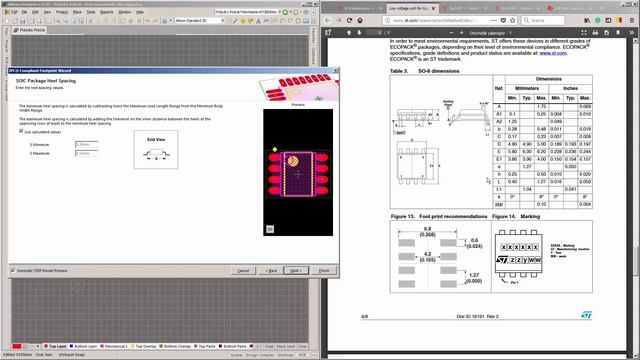Viewport: 640px width, 360px height.
Task: Click the preview 2D/3D toggle icon
Action: coord(270,229)
